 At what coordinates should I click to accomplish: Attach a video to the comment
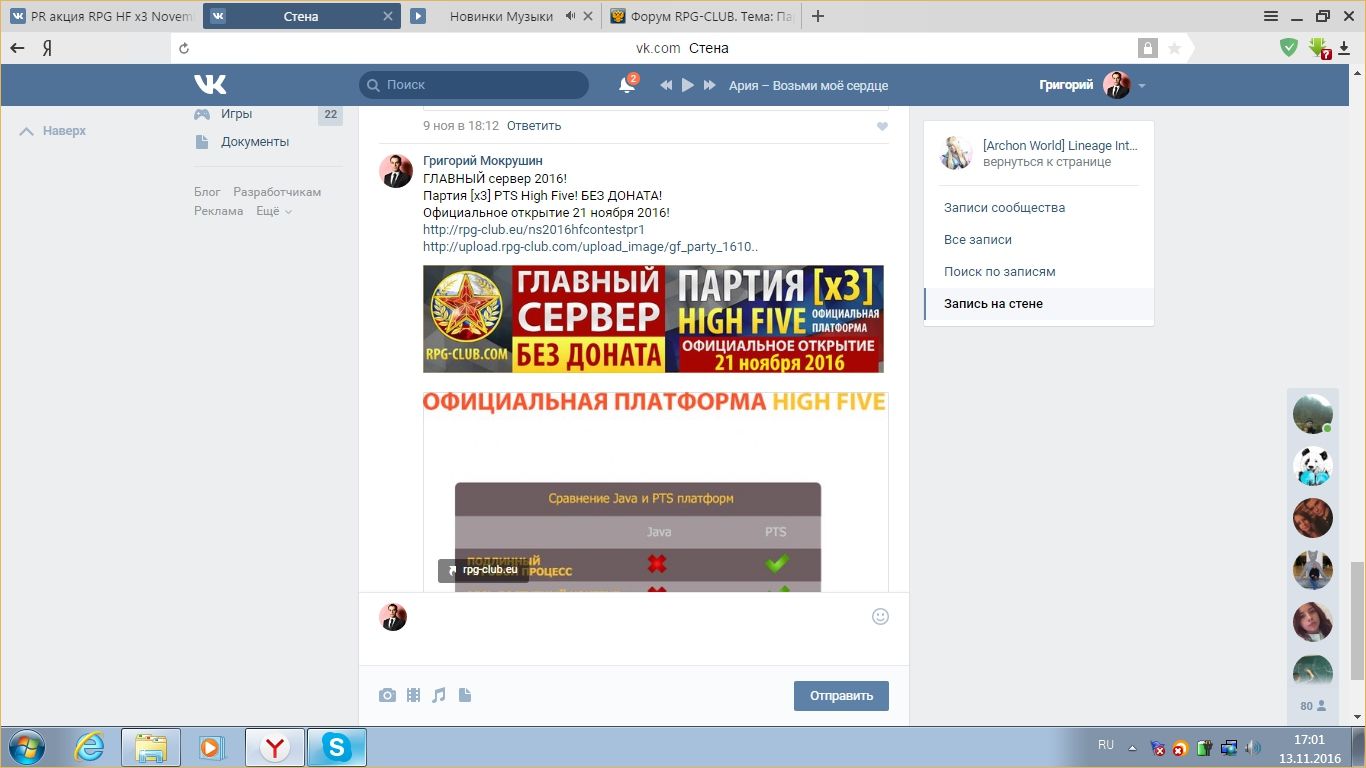coord(413,695)
